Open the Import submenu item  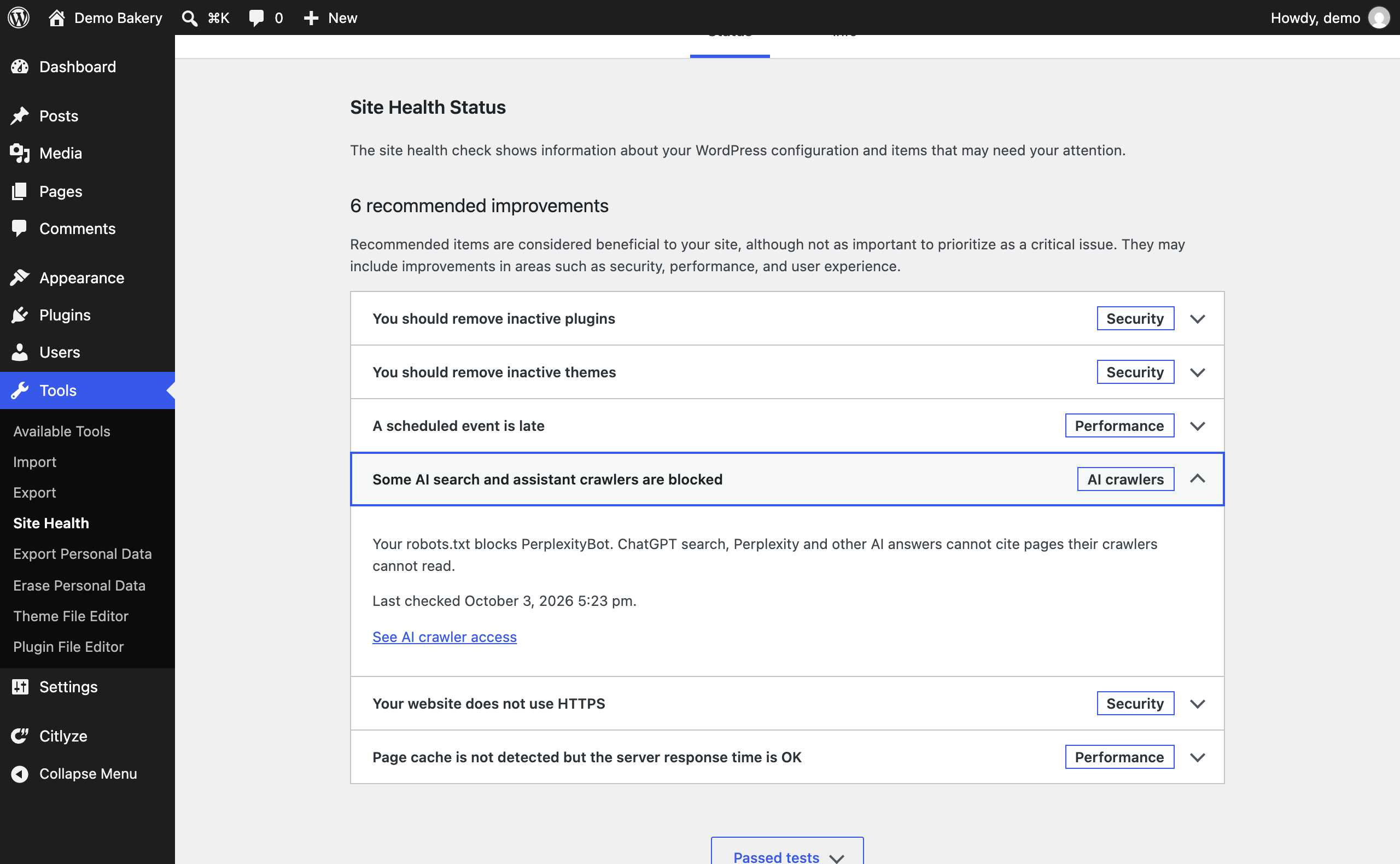tap(35, 462)
